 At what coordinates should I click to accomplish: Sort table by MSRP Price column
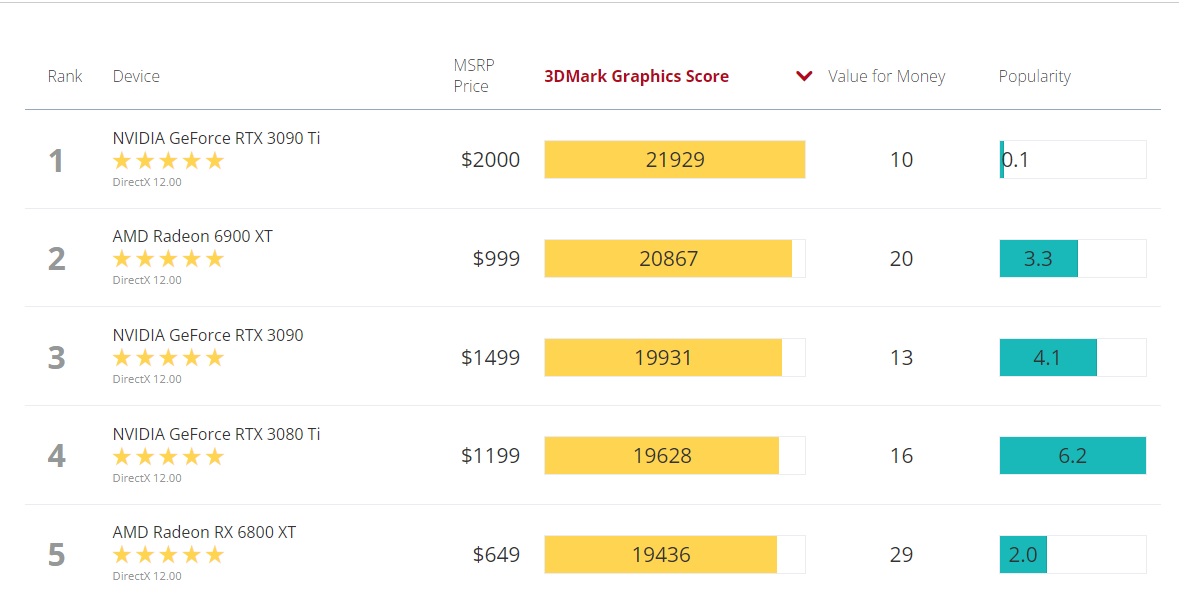pos(473,76)
